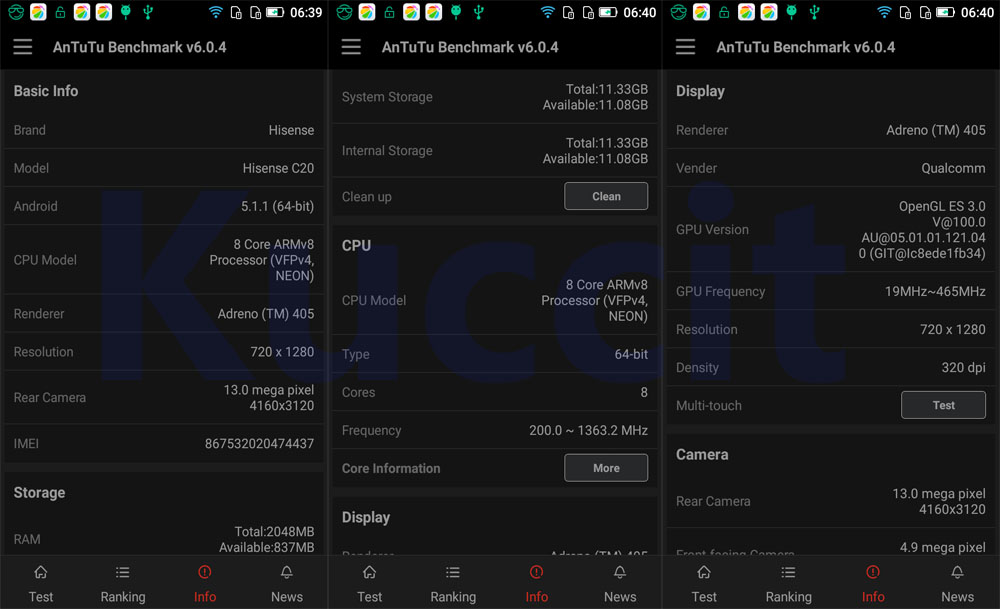The image size is (1000, 609).
Task: Tap the battery icon in the right screen status bar
Action: [946, 13]
